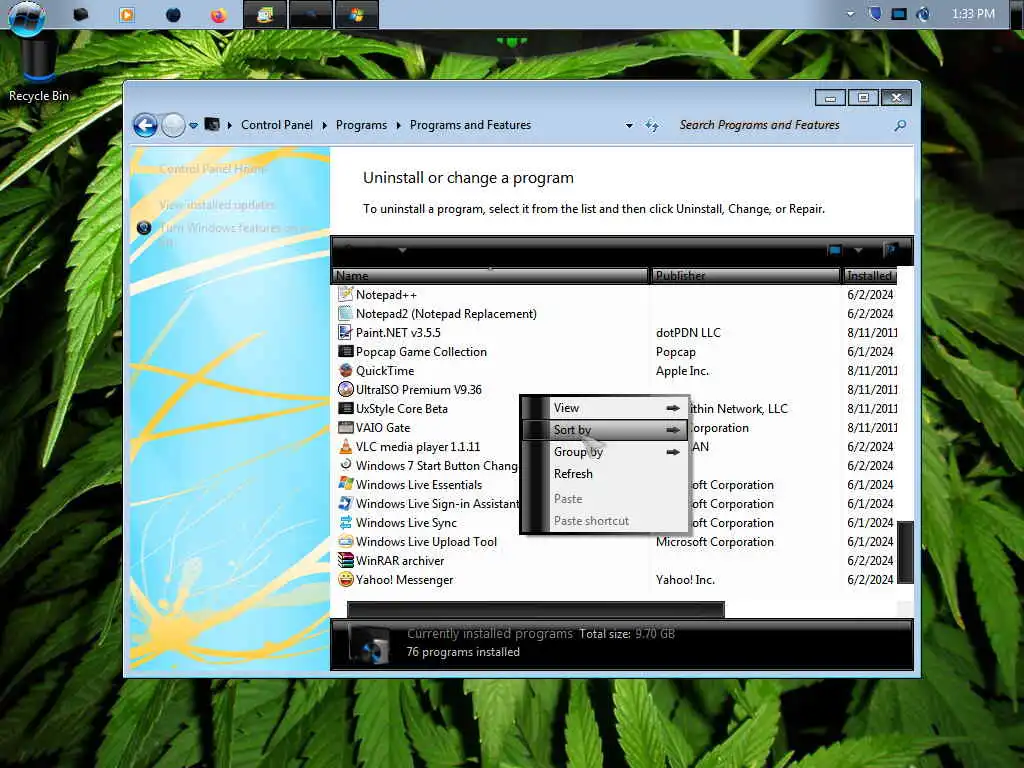Click the Refresh arrows beside the address bar
Image resolution: width=1024 pixels, height=768 pixels.
[652, 125]
